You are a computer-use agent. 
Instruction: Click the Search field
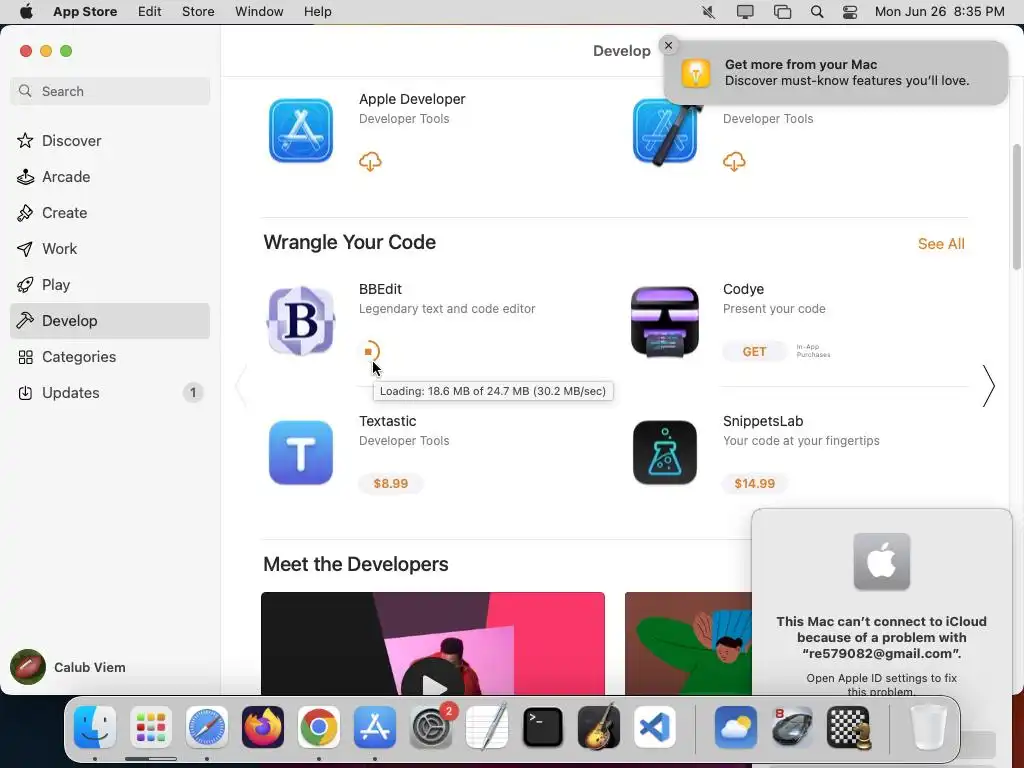pos(110,91)
